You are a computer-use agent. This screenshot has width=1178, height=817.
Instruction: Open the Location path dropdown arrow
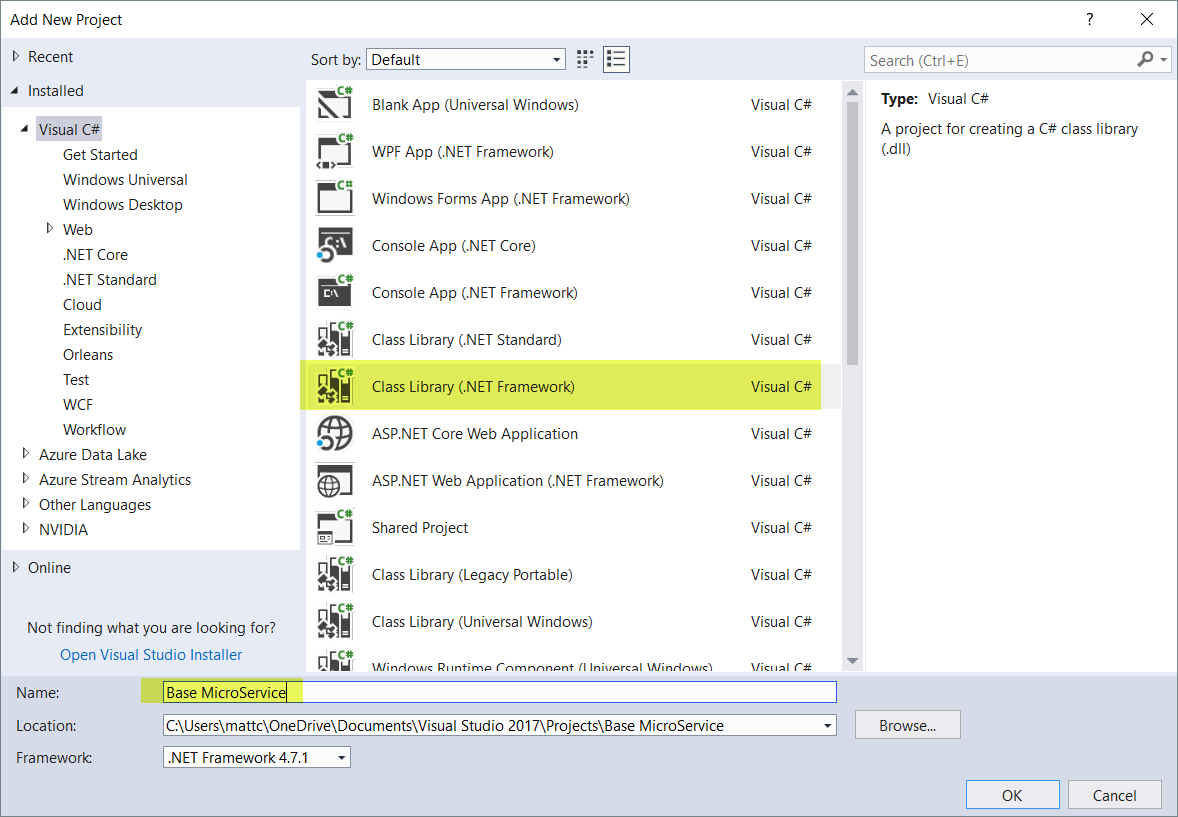click(827, 726)
